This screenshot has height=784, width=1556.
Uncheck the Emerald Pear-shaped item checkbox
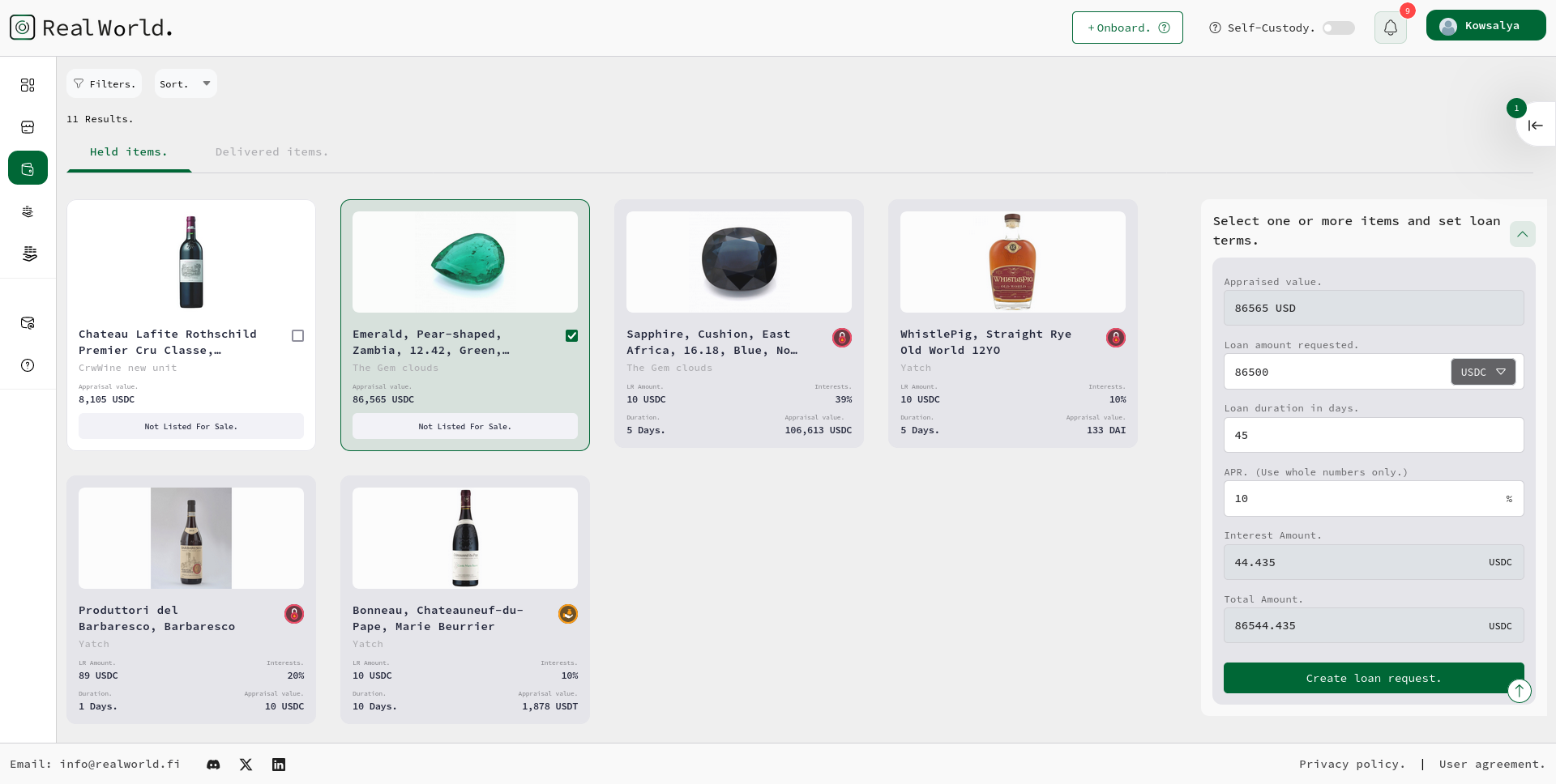point(571,336)
